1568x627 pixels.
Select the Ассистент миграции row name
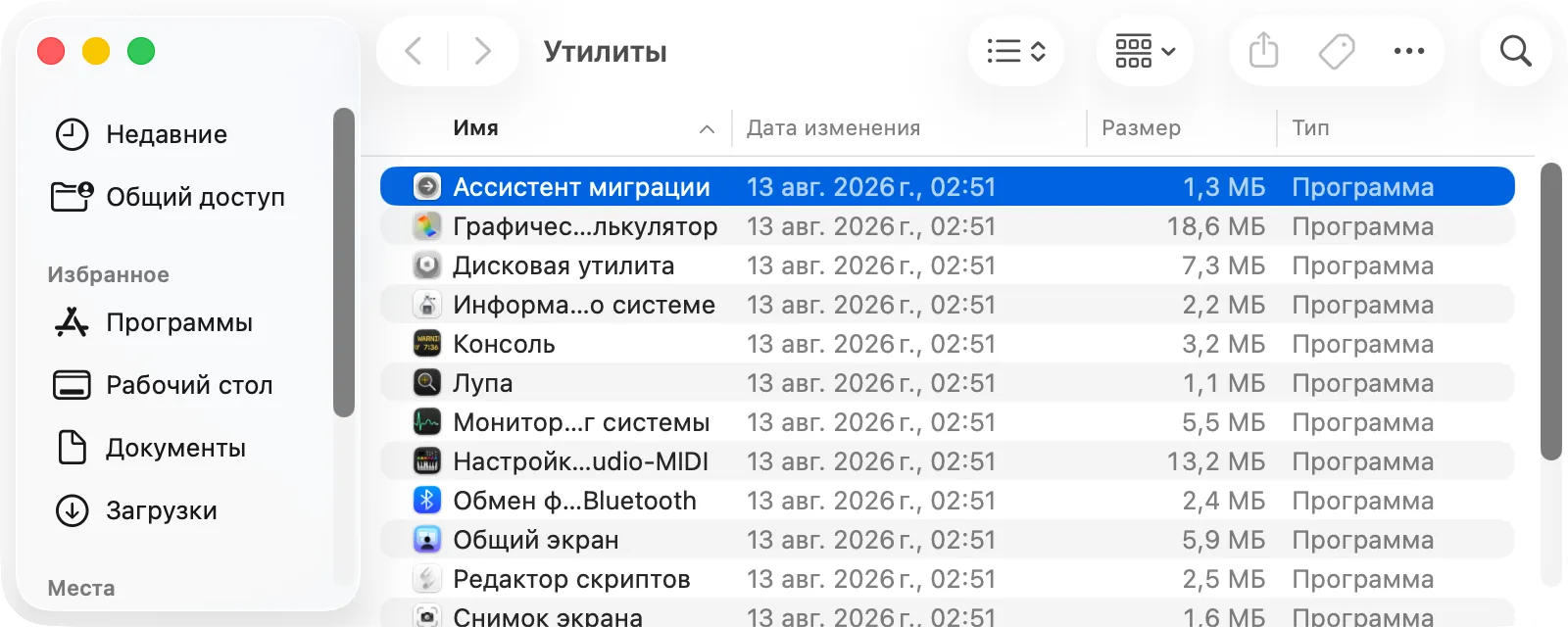581,186
